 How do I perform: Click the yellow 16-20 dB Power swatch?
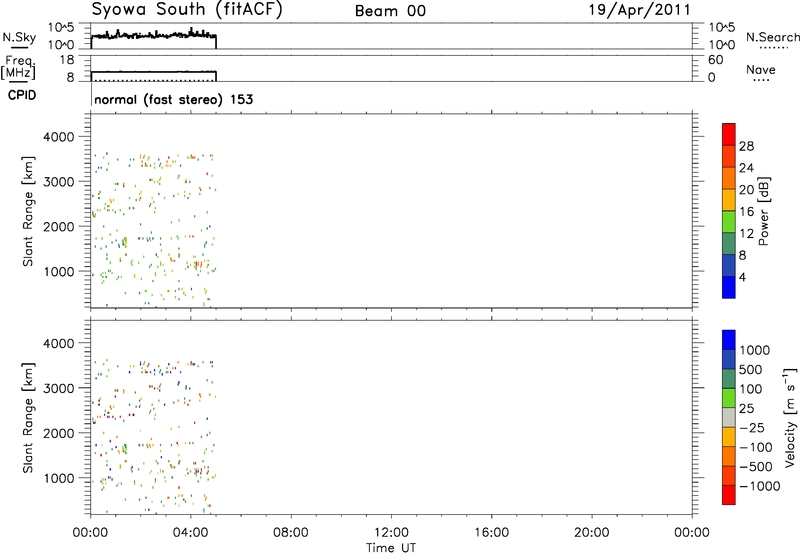[x=729, y=199]
